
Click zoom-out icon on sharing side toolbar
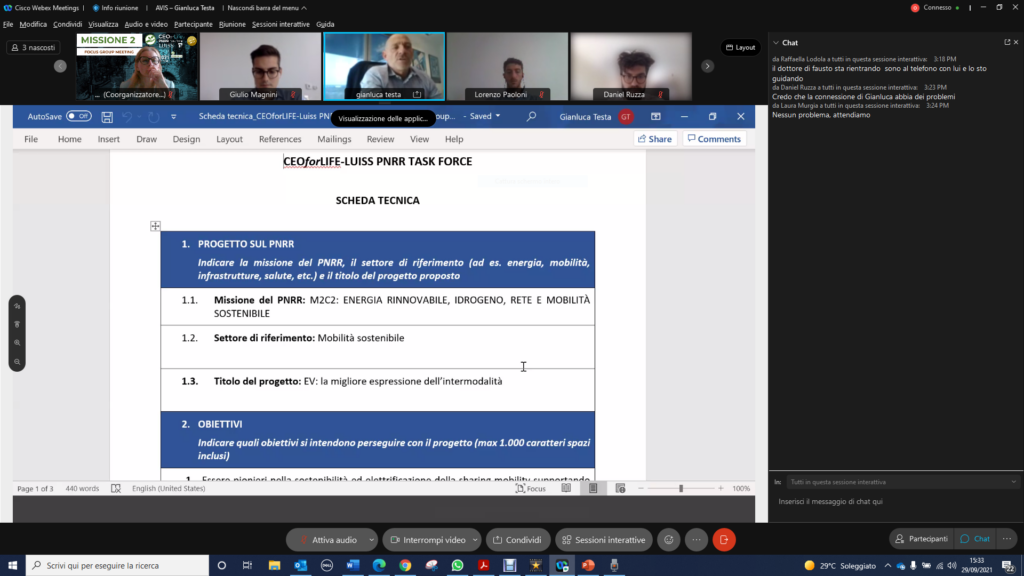pyautogui.click(x=18, y=362)
